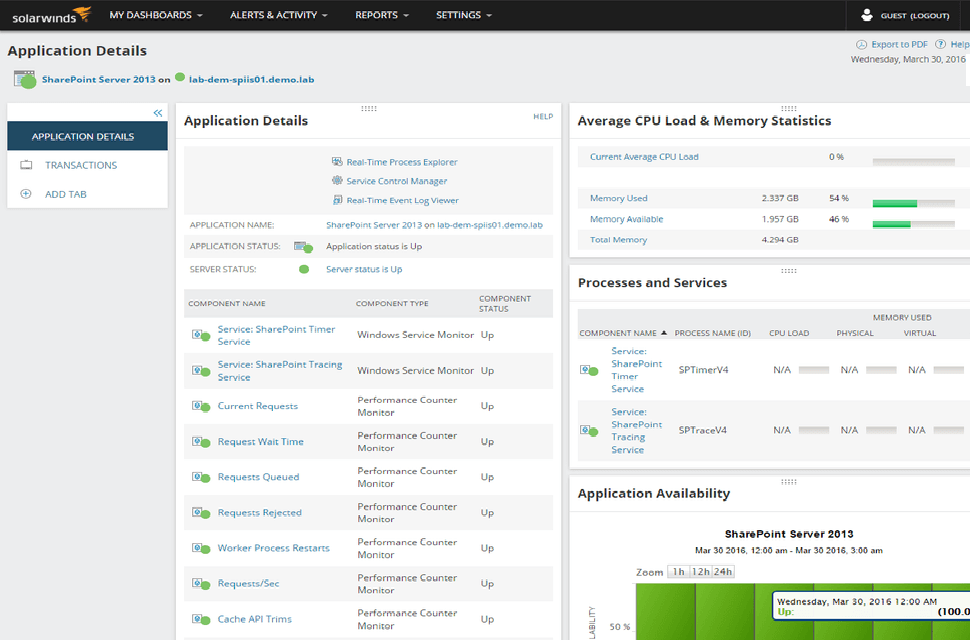Switch to the Transactions tab
The height and width of the screenshot is (640, 970).
[x=81, y=165]
